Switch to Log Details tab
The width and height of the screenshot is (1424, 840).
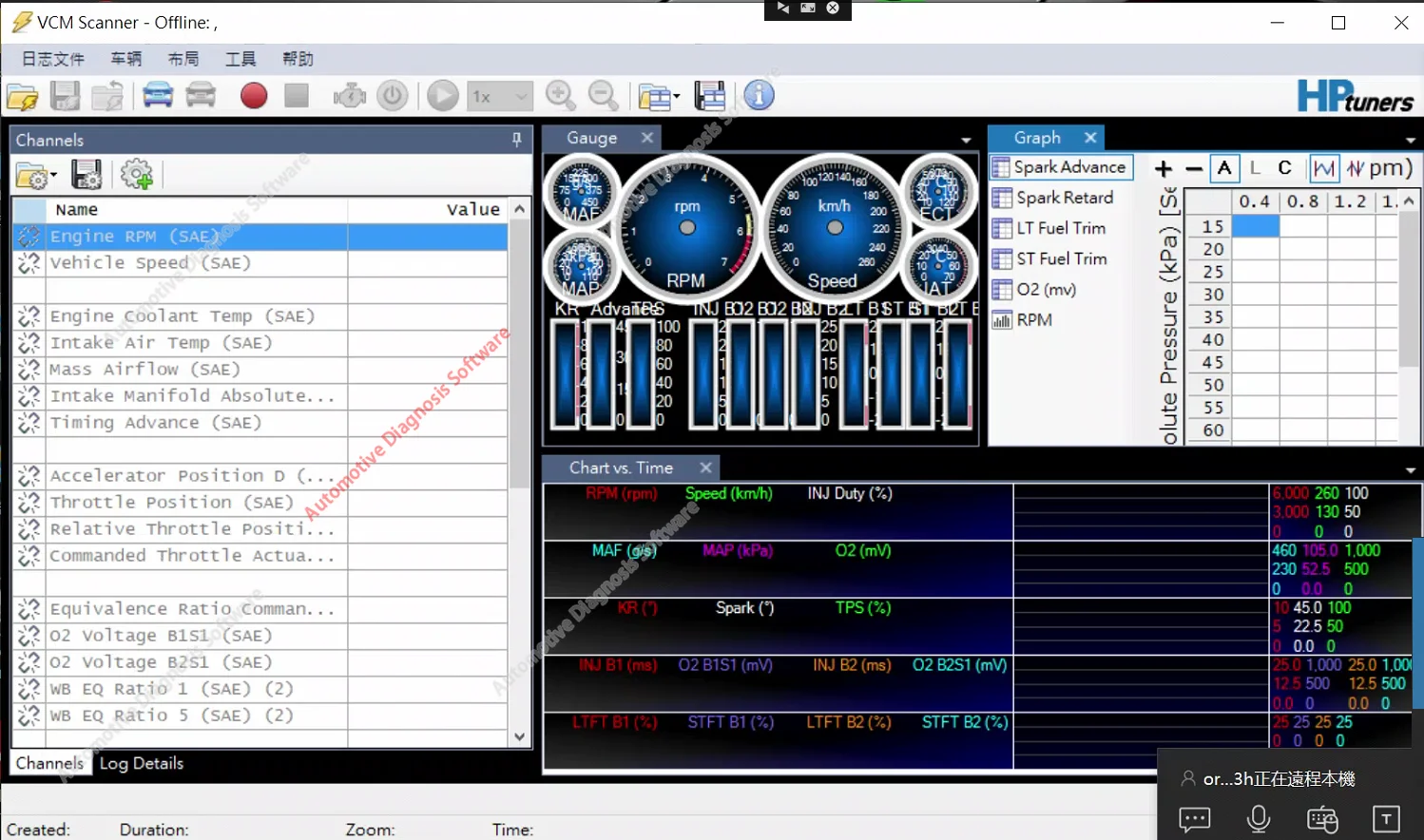point(142,763)
